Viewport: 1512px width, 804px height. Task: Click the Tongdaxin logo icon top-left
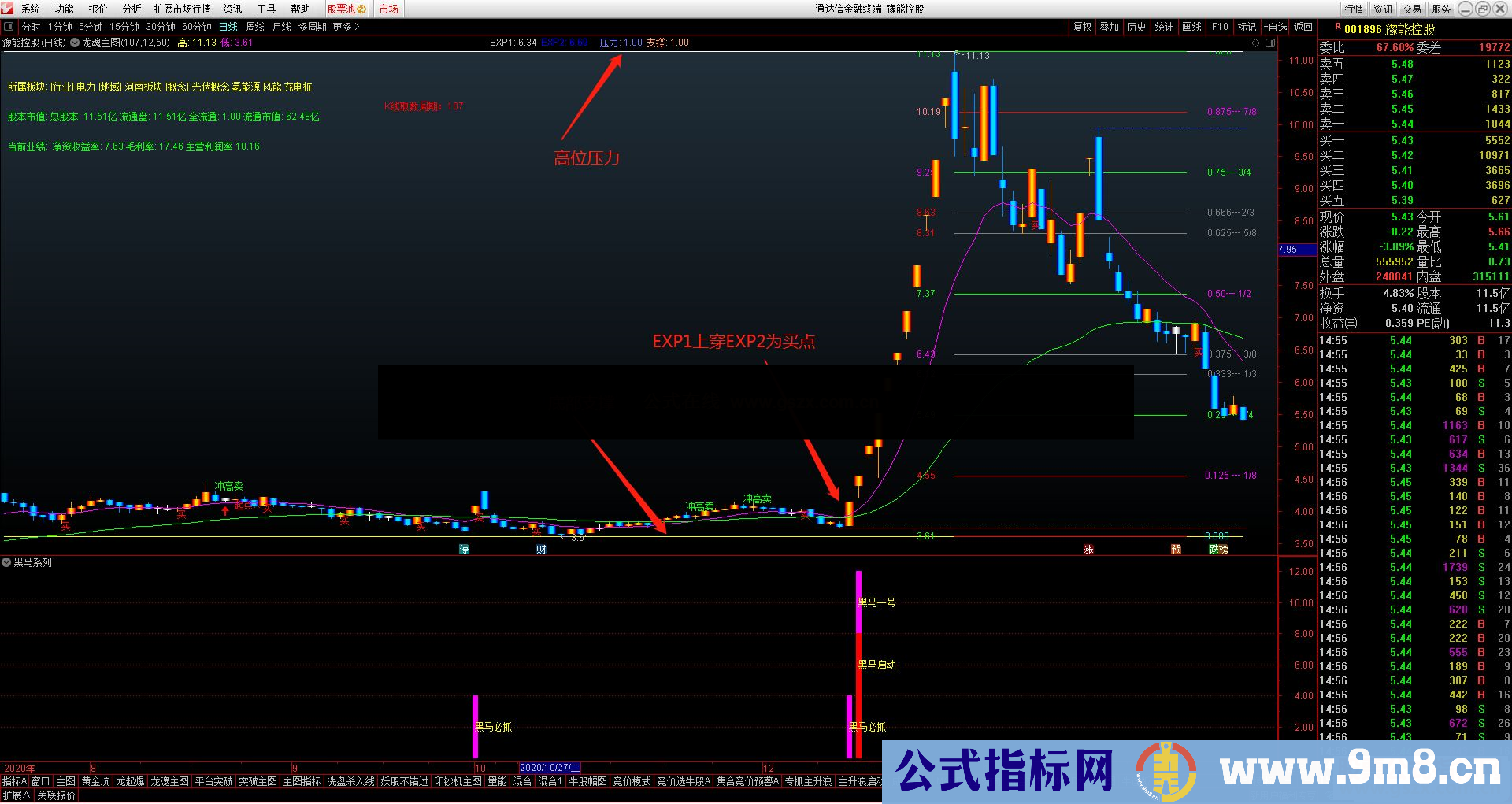7,8
